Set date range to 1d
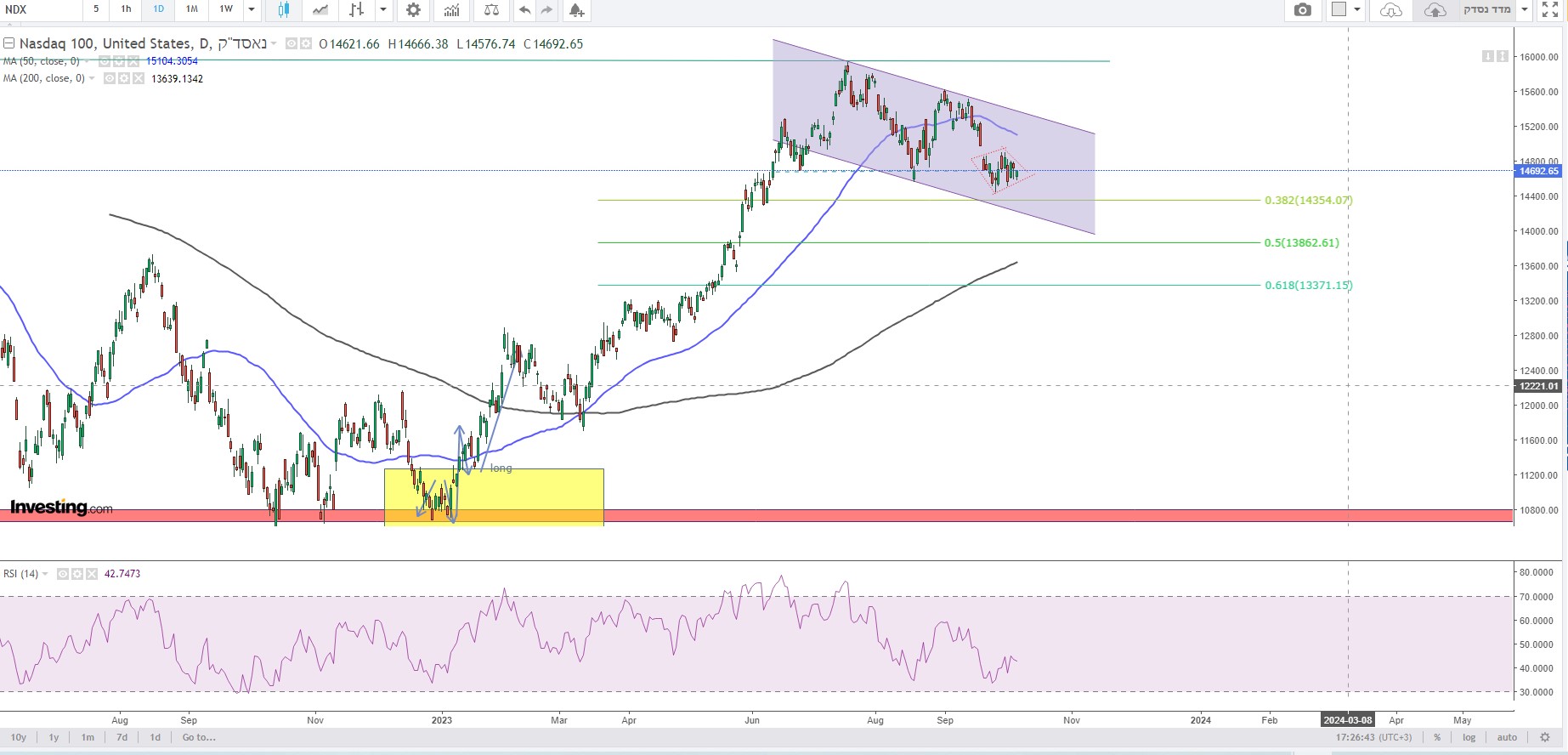 coord(155,737)
